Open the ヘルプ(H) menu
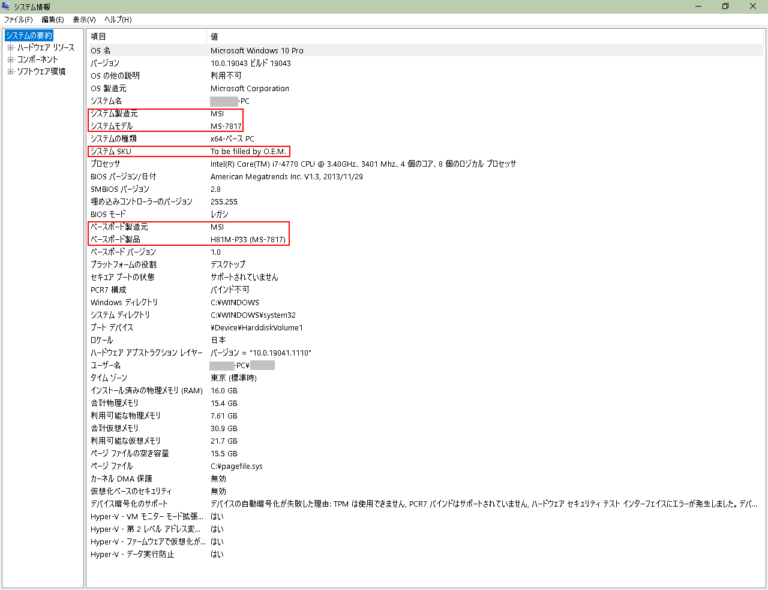The image size is (768, 590). pyautogui.click(x=118, y=20)
